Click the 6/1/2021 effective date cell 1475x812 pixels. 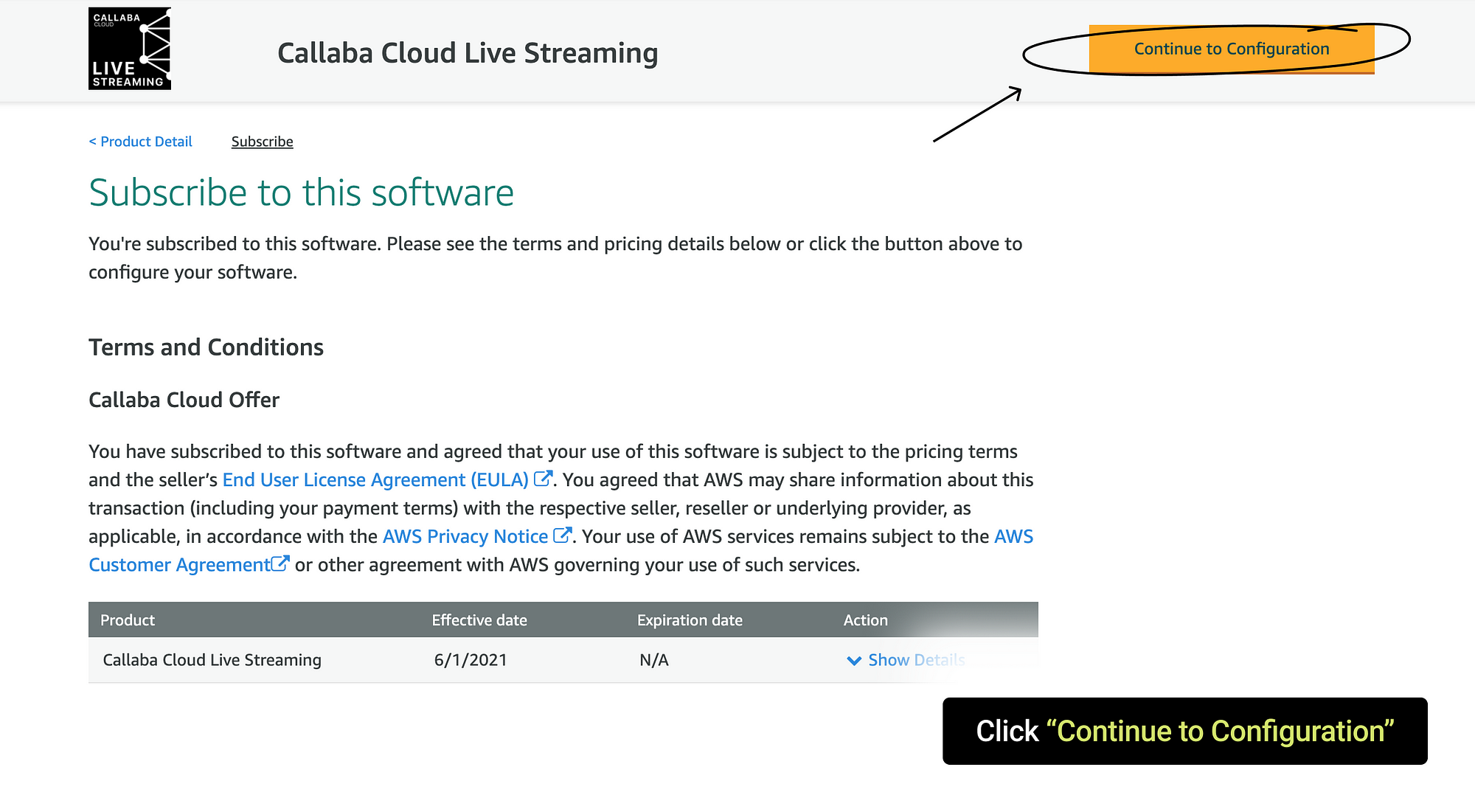(x=471, y=660)
